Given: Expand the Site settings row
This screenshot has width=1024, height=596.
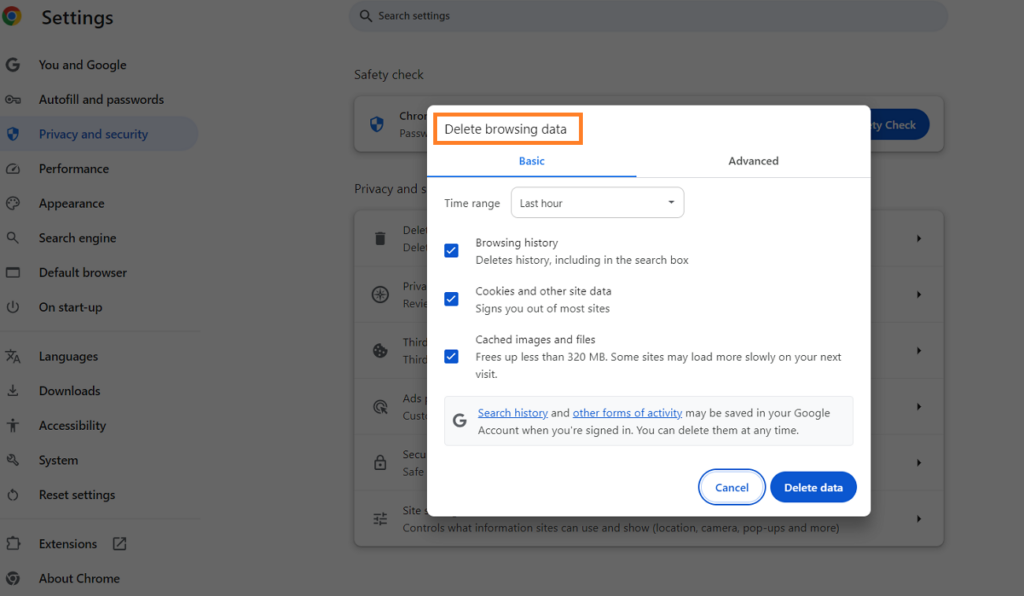Looking at the screenshot, I should 918,518.
